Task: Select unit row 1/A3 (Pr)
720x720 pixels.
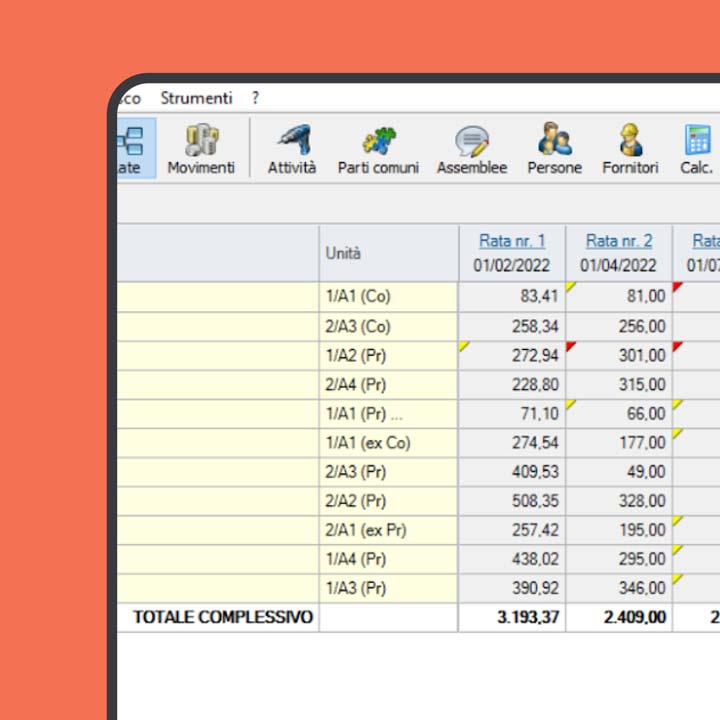Action: (388, 588)
